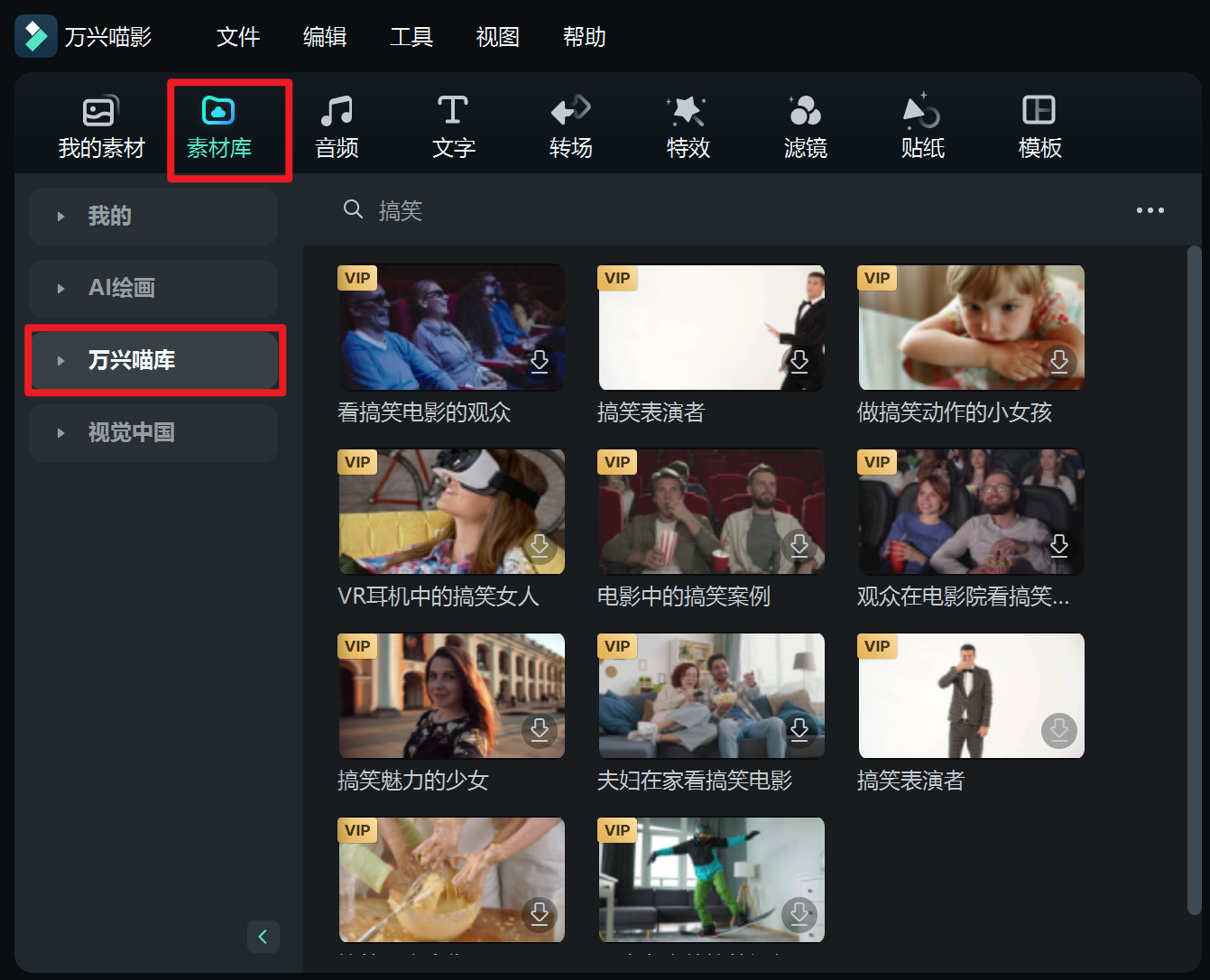
Task: Switch to the 素材库 tab
Action: [x=219, y=125]
